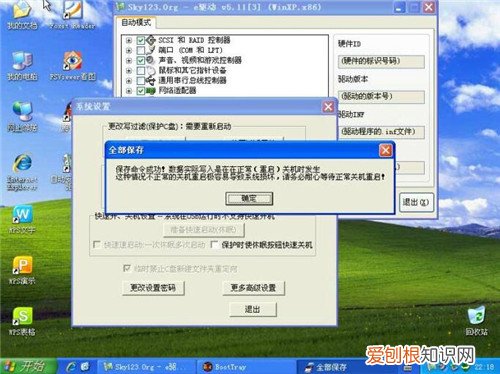Expand the Ports (COM and LPT) tree node
This screenshot has width=500, height=374.
(129, 51)
